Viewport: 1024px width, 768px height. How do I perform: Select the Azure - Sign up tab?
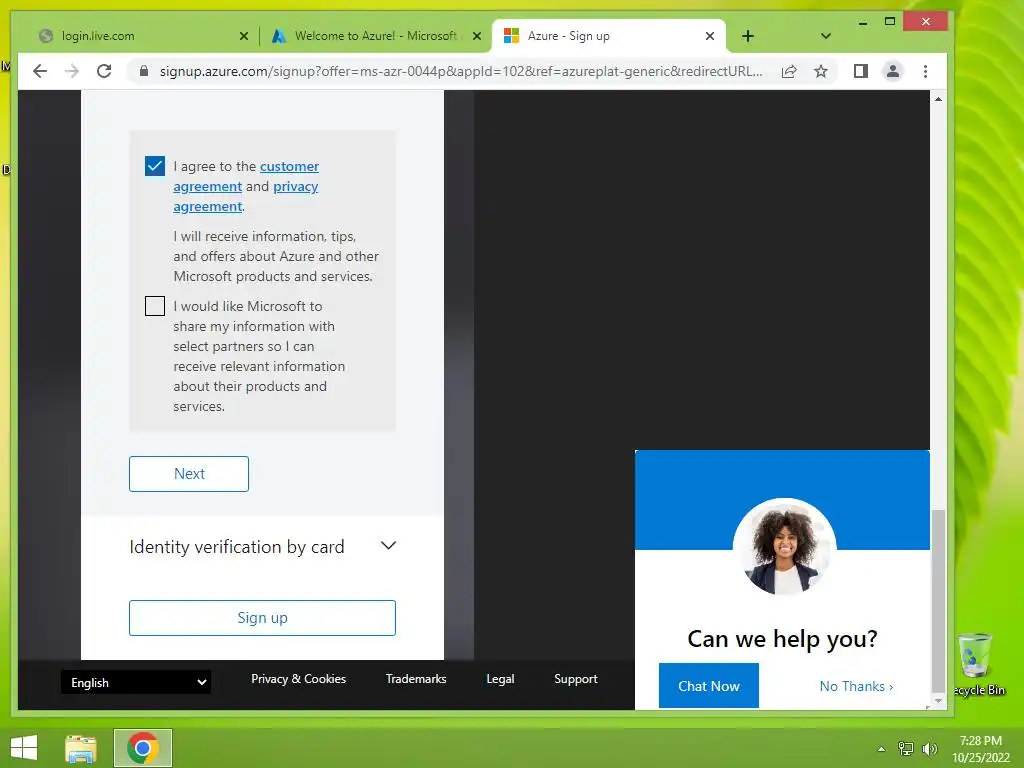[x=609, y=36]
